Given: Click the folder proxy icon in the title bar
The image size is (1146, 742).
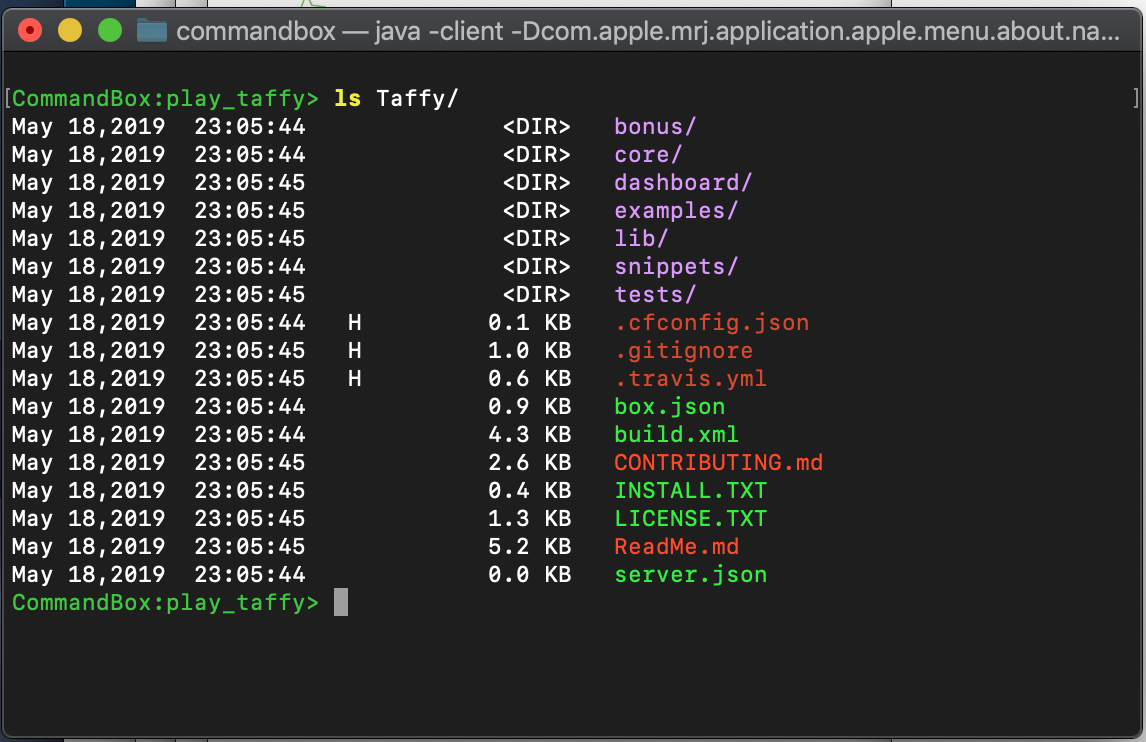Looking at the screenshot, I should point(152,31).
